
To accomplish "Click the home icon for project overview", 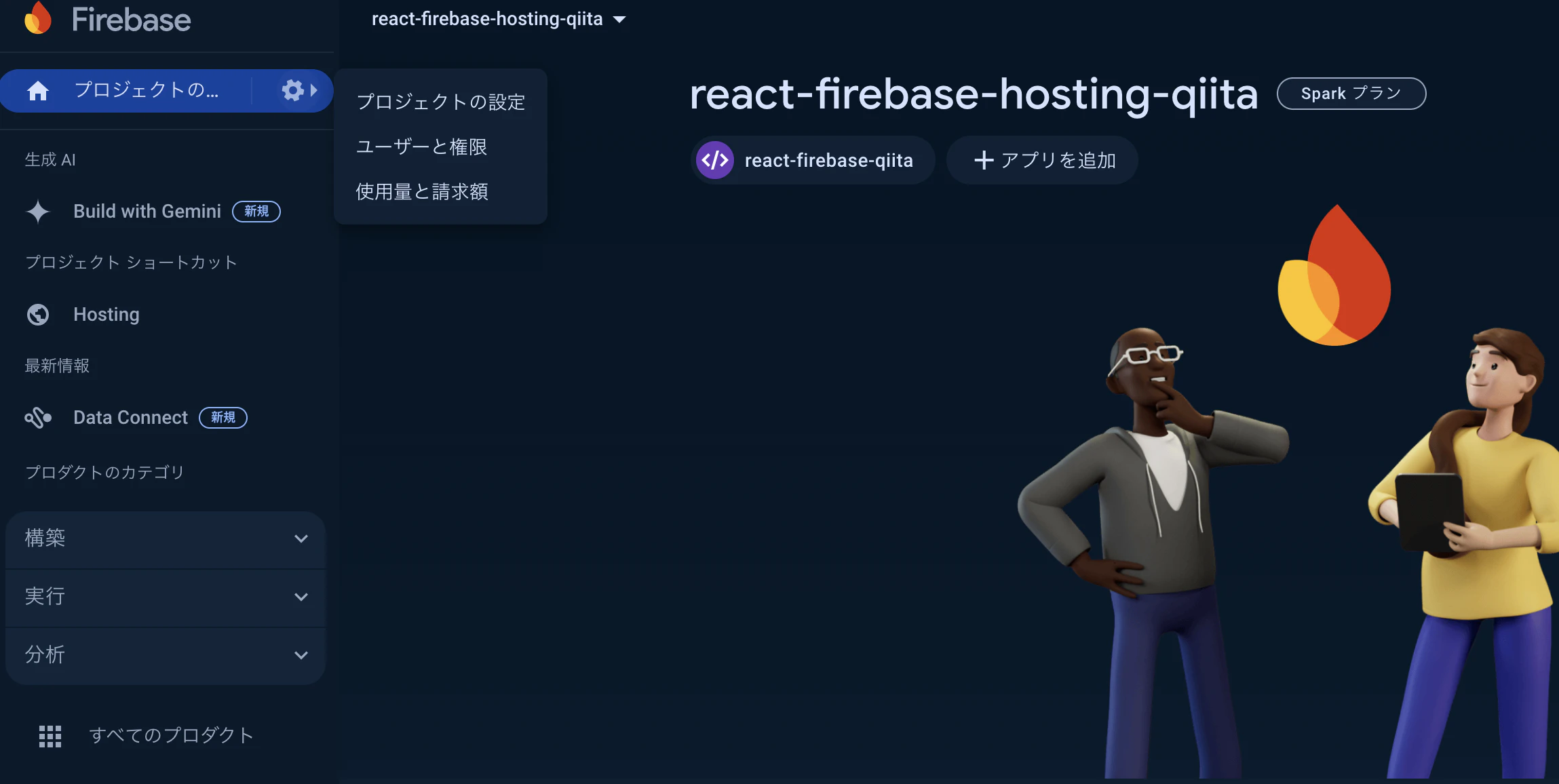I will coord(38,90).
